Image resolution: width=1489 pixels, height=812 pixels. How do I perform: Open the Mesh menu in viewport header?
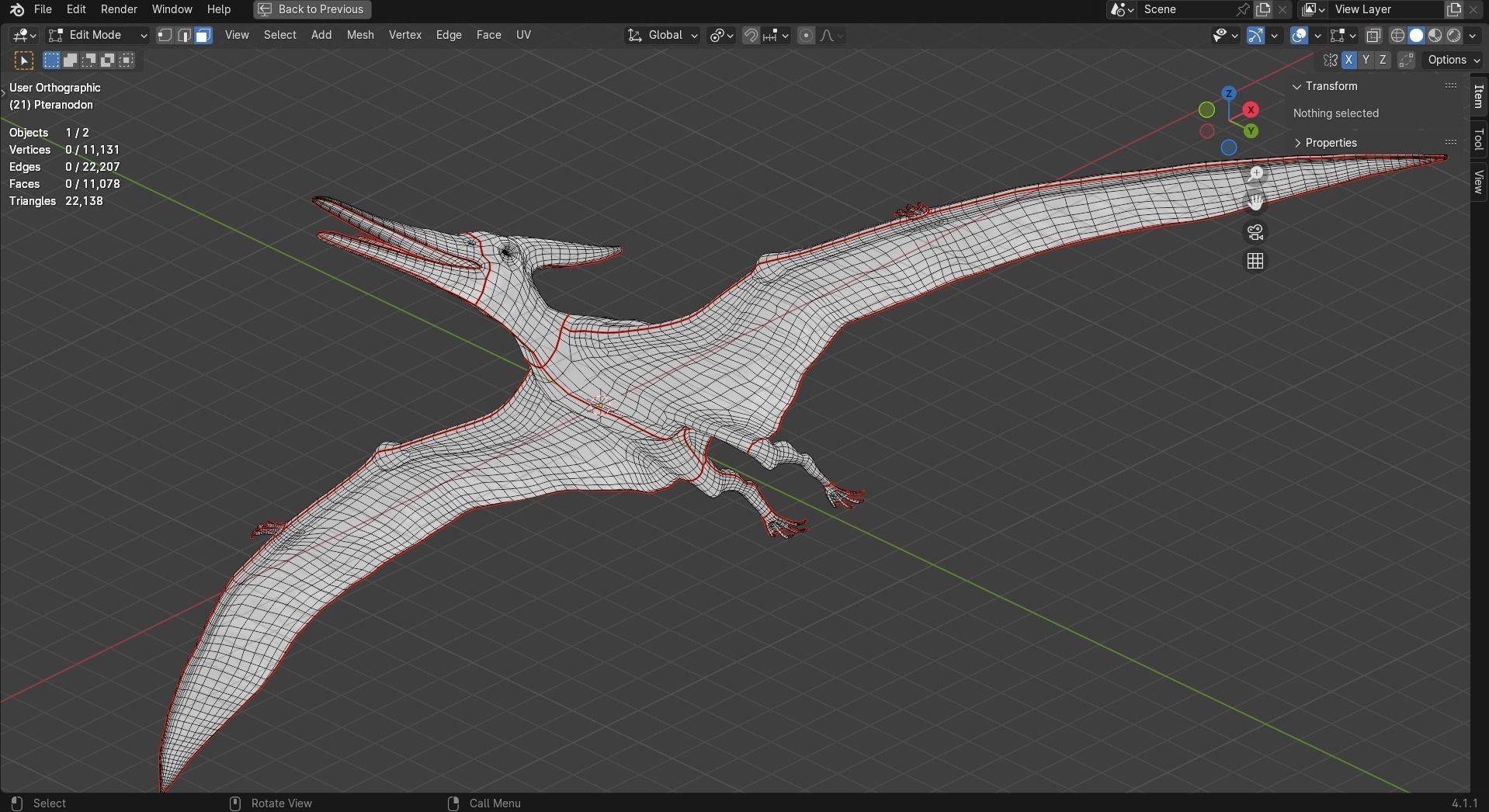point(360,35)
